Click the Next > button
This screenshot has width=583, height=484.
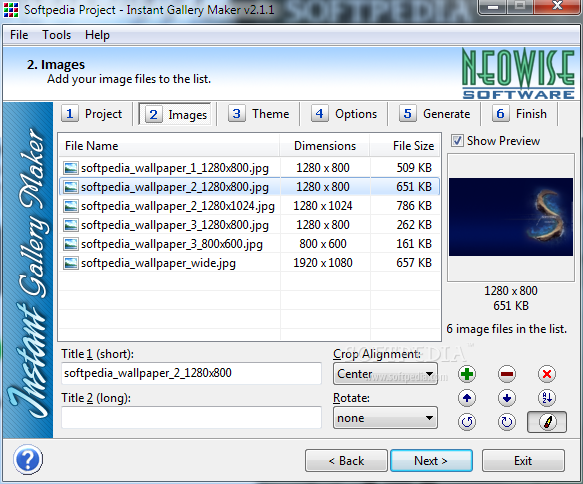tap(431, 461)
